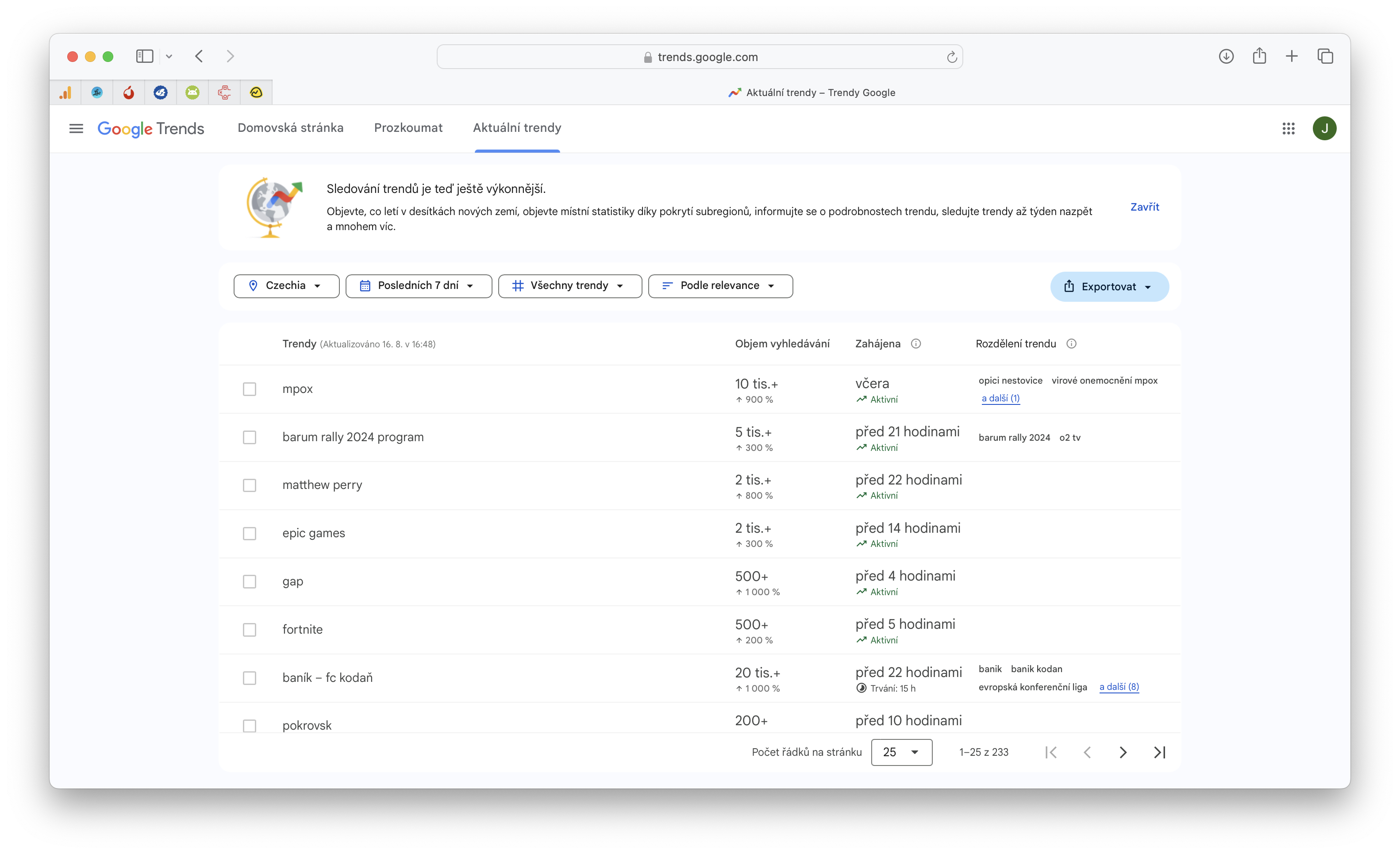Click info icon next to Zahájena
This screenshot has width=1400, height=854.
click(x=916, y=344)
